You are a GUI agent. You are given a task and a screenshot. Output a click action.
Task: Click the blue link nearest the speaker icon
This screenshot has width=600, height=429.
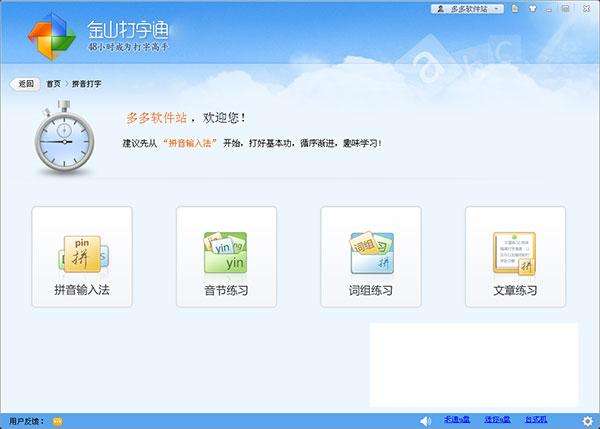point(457,420)
